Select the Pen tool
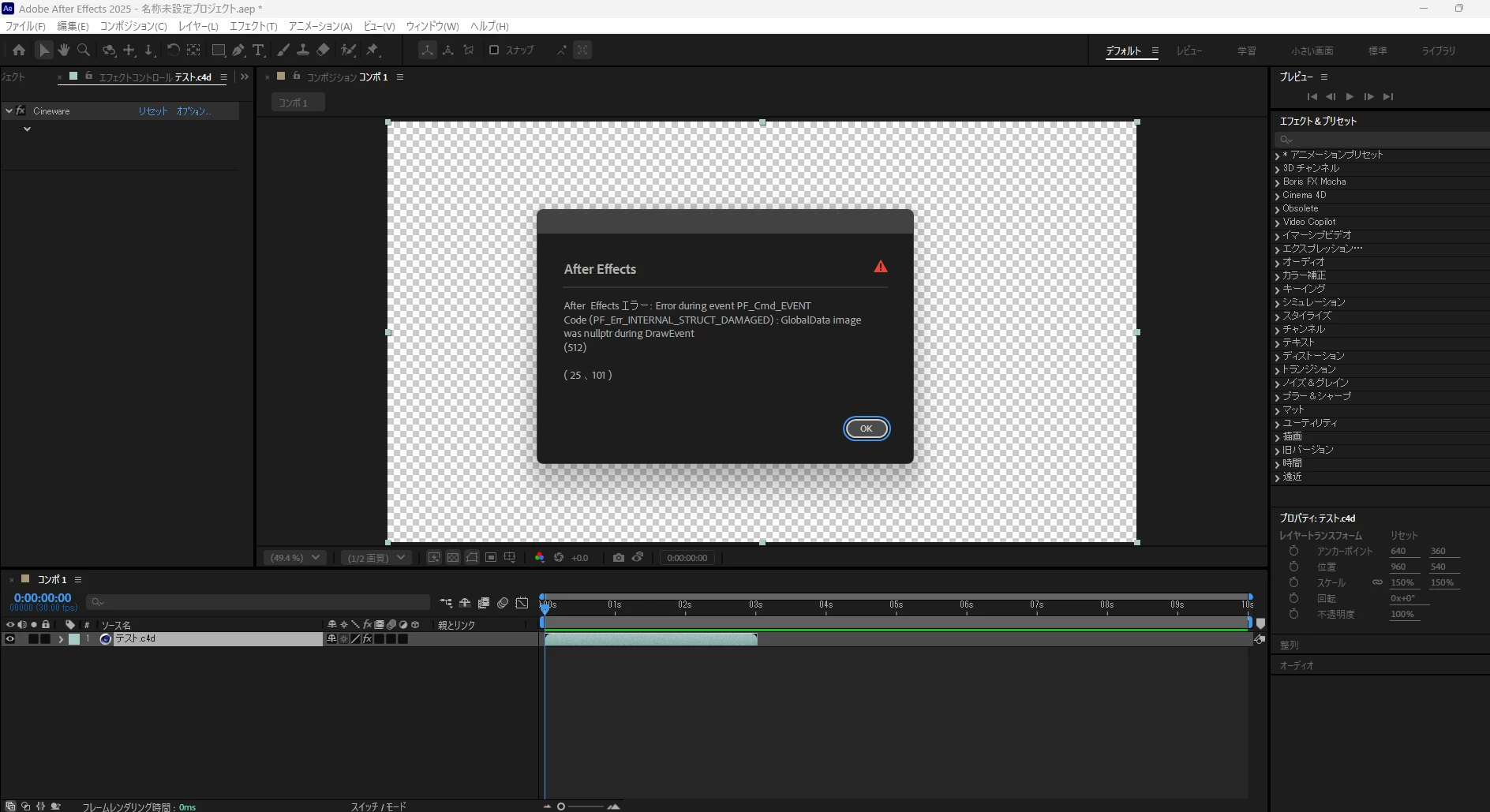This screenshot has height=812, width=1490. pos(238,50)
